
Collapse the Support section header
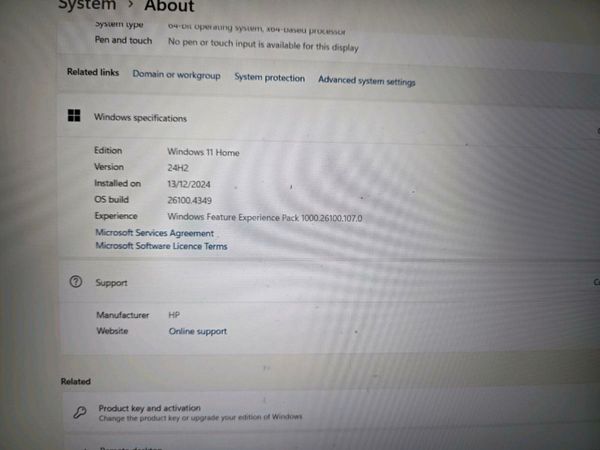(329, 282)
